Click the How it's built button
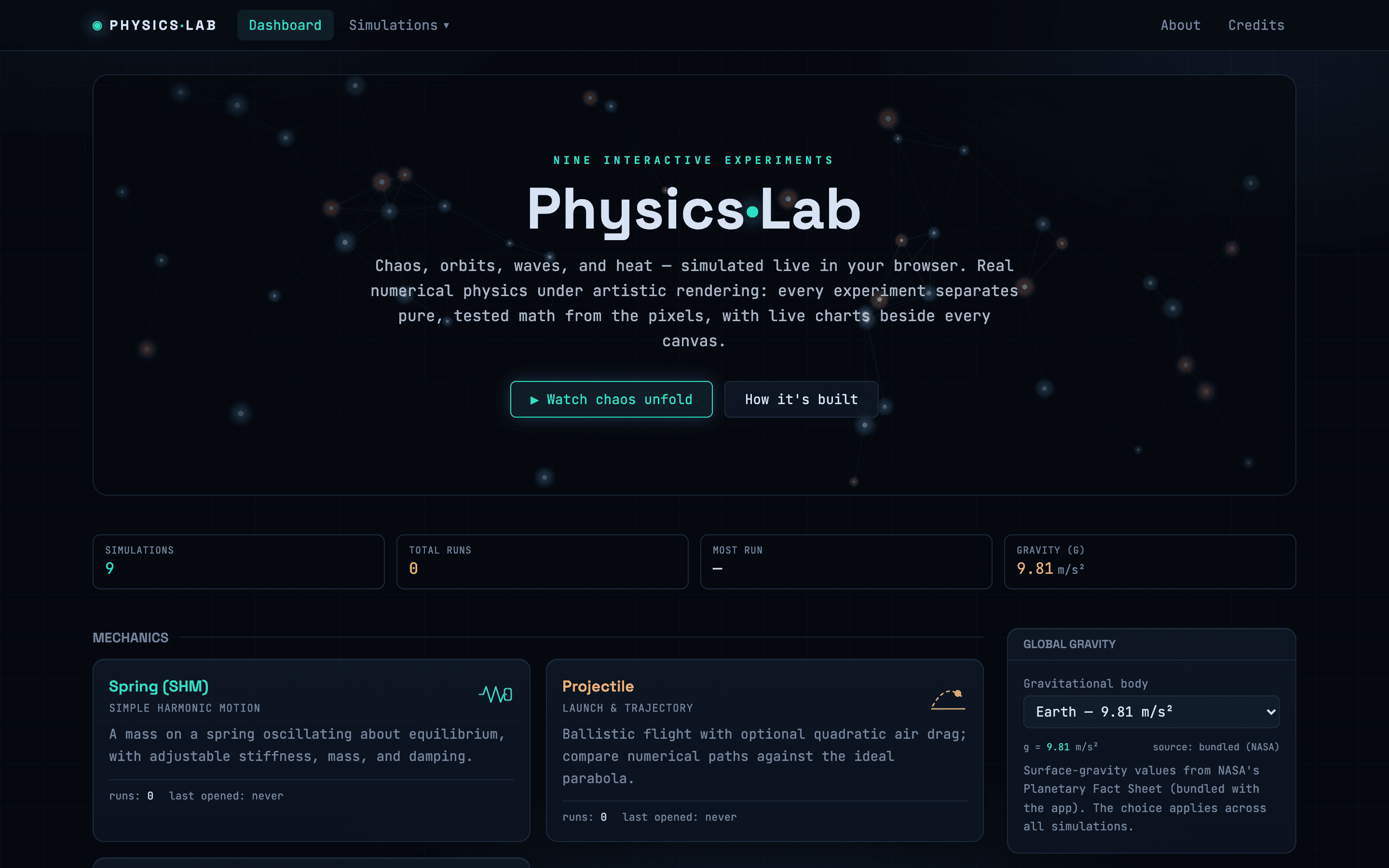 click(801, 399)
